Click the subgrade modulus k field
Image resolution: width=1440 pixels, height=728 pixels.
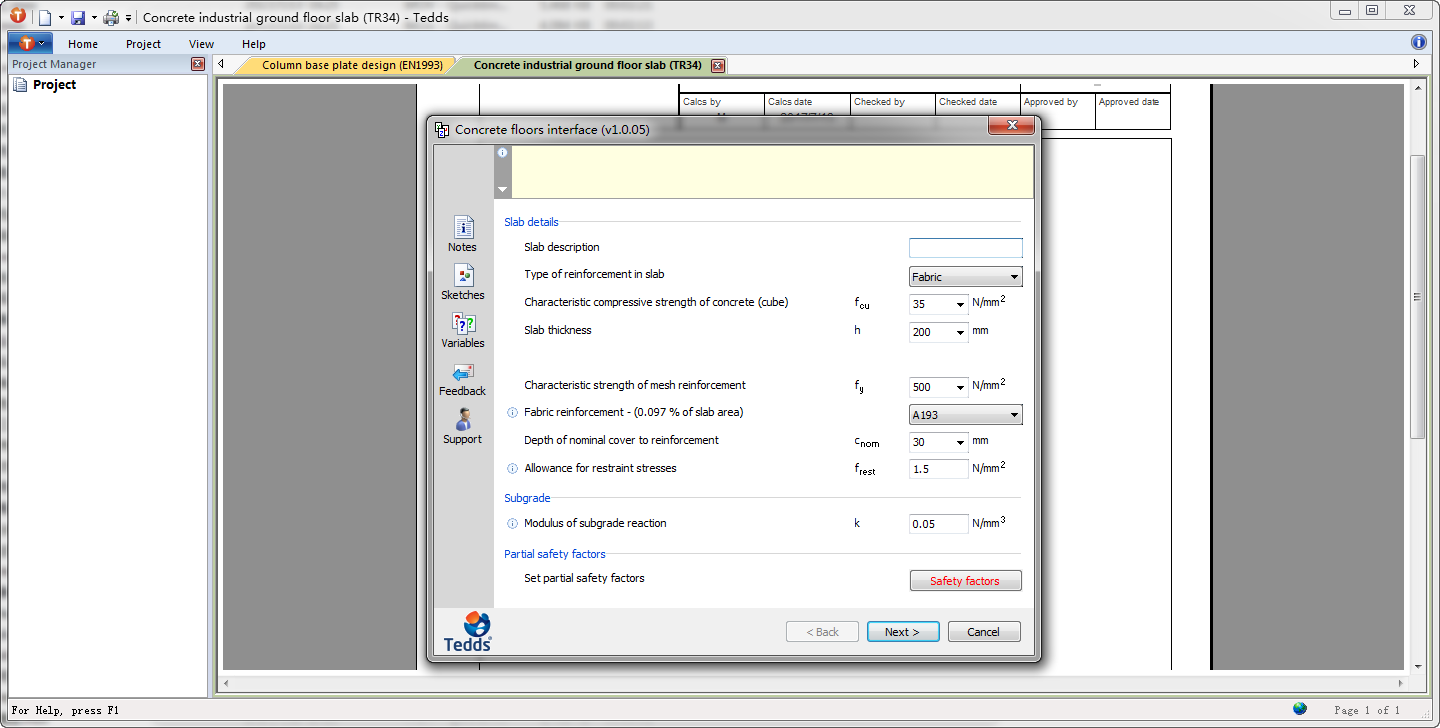pyautogui.click(x=939, y=524)
